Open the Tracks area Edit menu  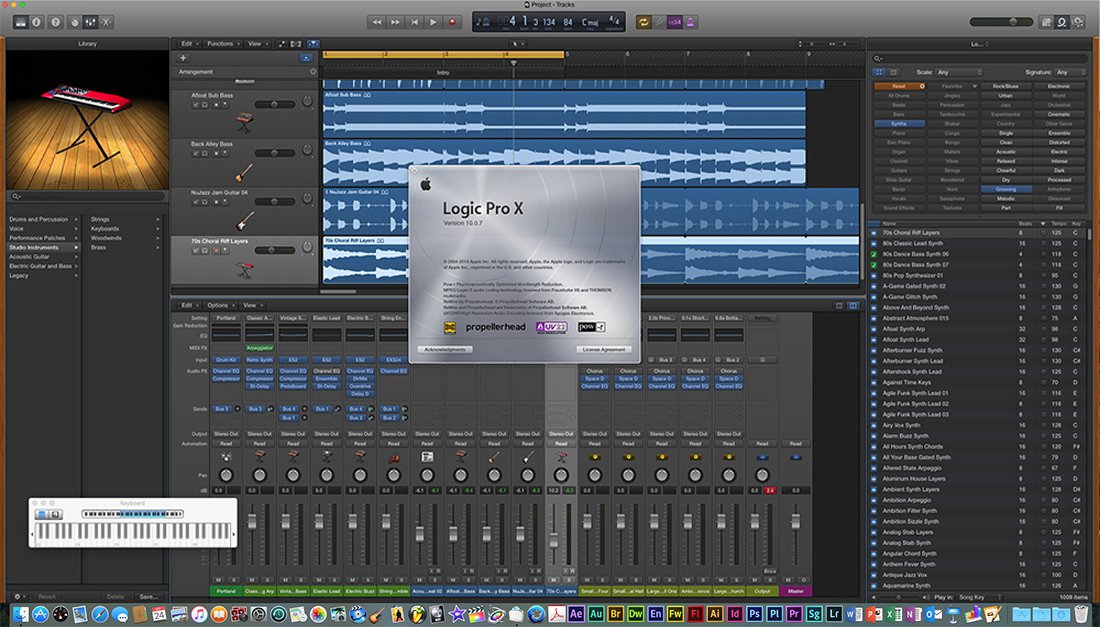click(189, 43)
